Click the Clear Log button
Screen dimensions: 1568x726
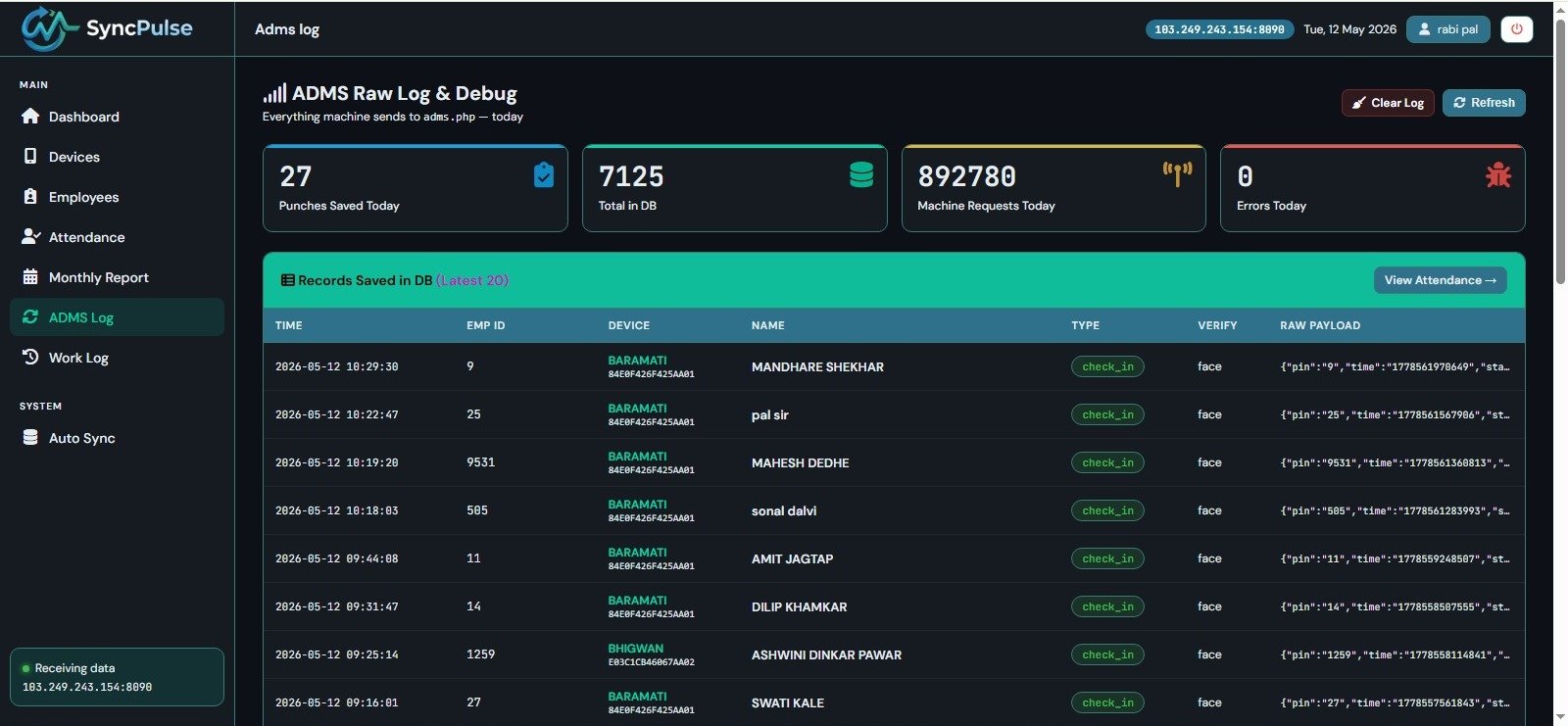tap(1388, 103)
